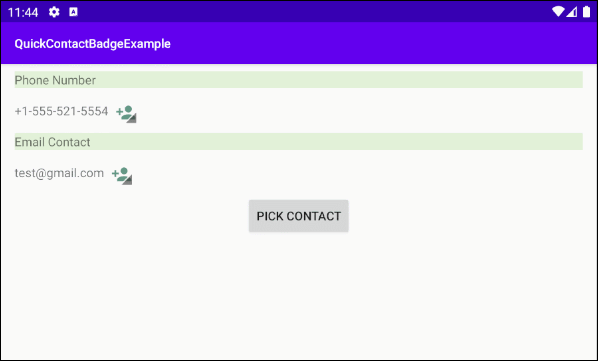Select the +1-555-521-5554 phone number text
Screen dimensions: 598x361
tap(61, 111)
